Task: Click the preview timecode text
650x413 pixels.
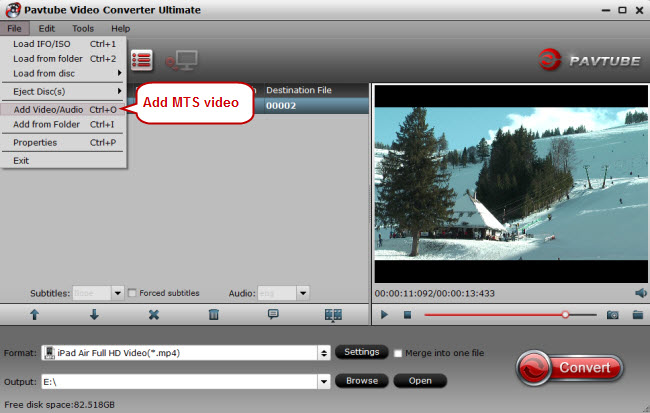Action: tap(434, 293)
